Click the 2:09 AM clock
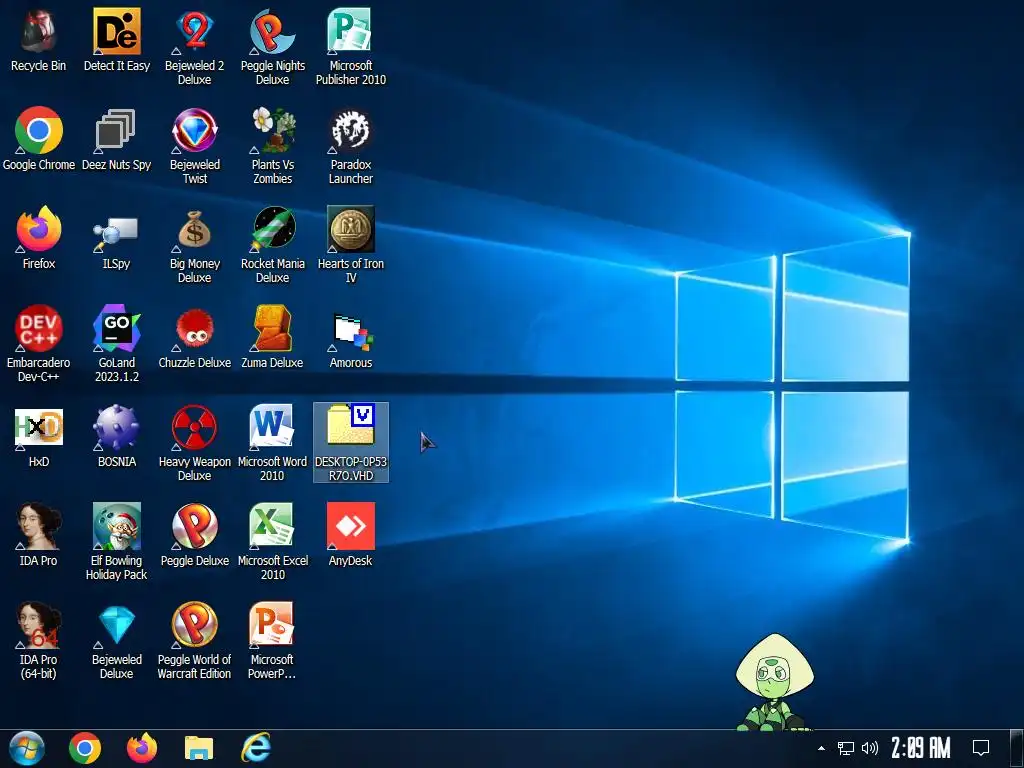This screenshot has height=768, width=1024. pyautogui.click(x=921, y=748)
